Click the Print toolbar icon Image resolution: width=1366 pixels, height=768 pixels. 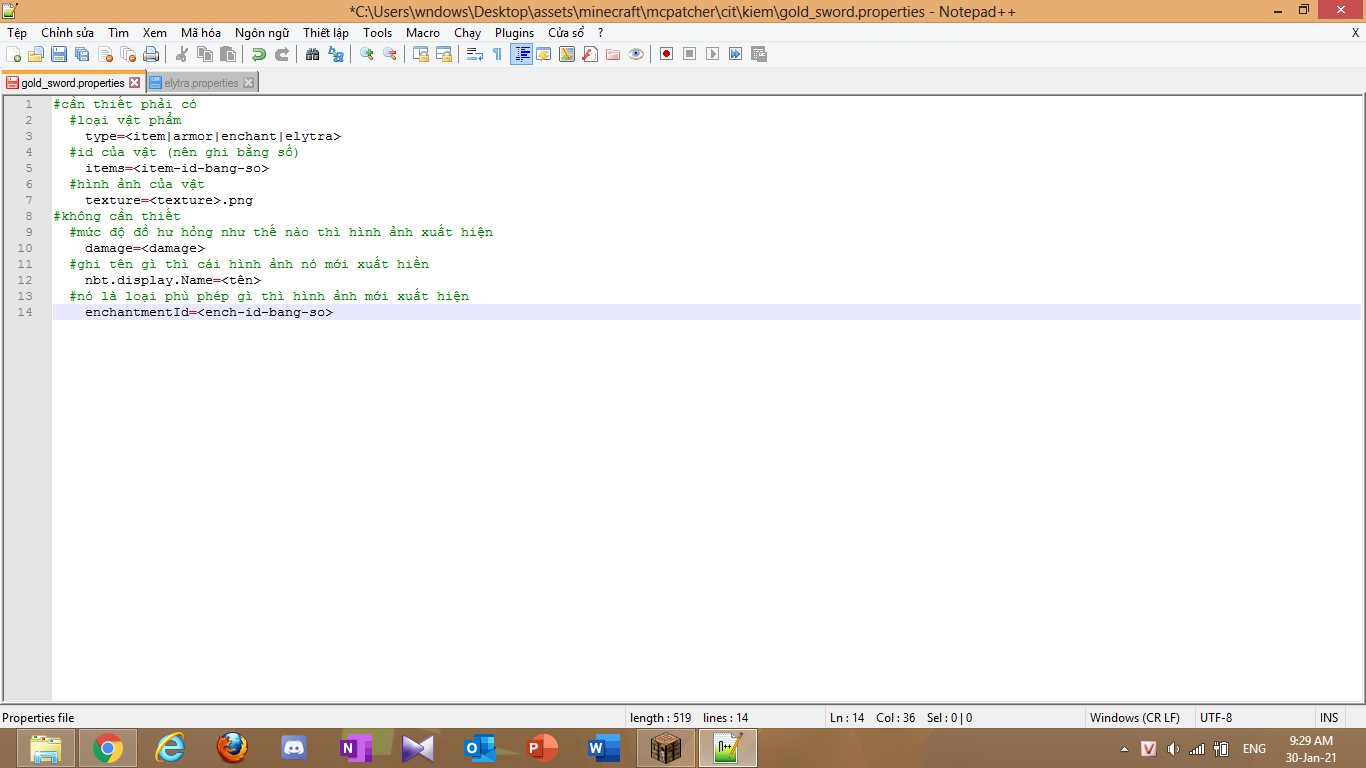(151, 54)
